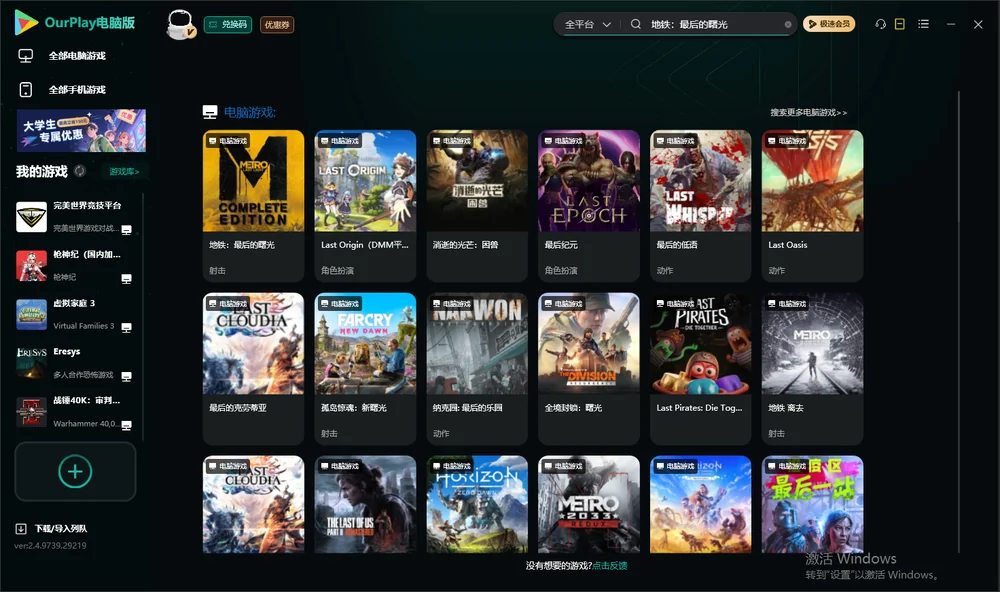The image size is (1000, 592).
Task: Click the 完美世界竞技平台 game icon in sidebar
Action: [x=31, y=217]
